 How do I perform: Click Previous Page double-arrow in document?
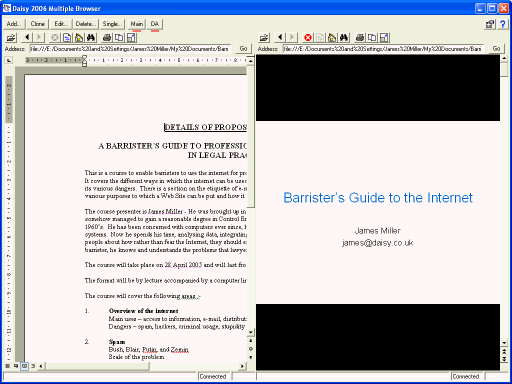[x=251, y=341]
